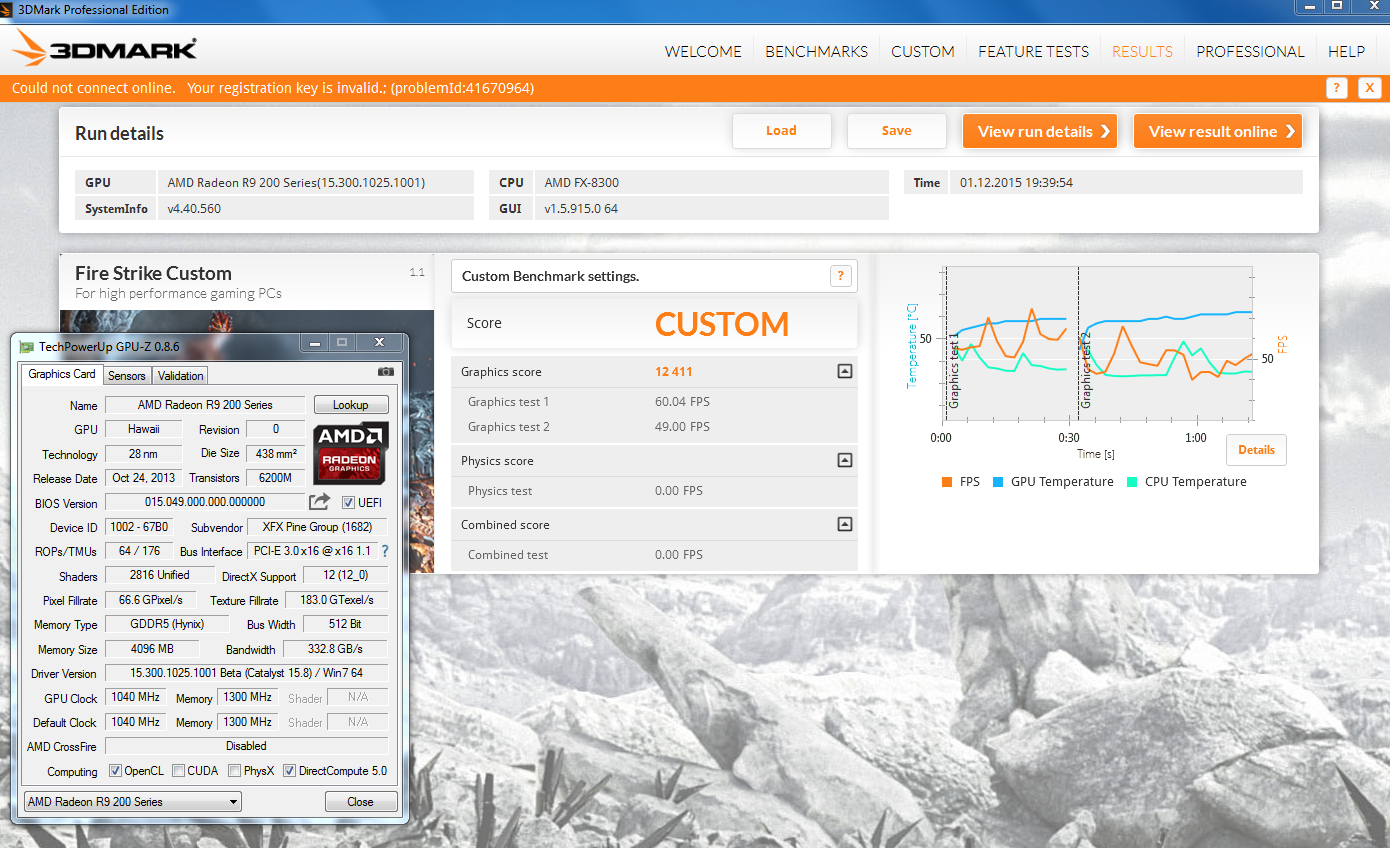Open the WELCOME tab in 3DMark

click(703, 51)
